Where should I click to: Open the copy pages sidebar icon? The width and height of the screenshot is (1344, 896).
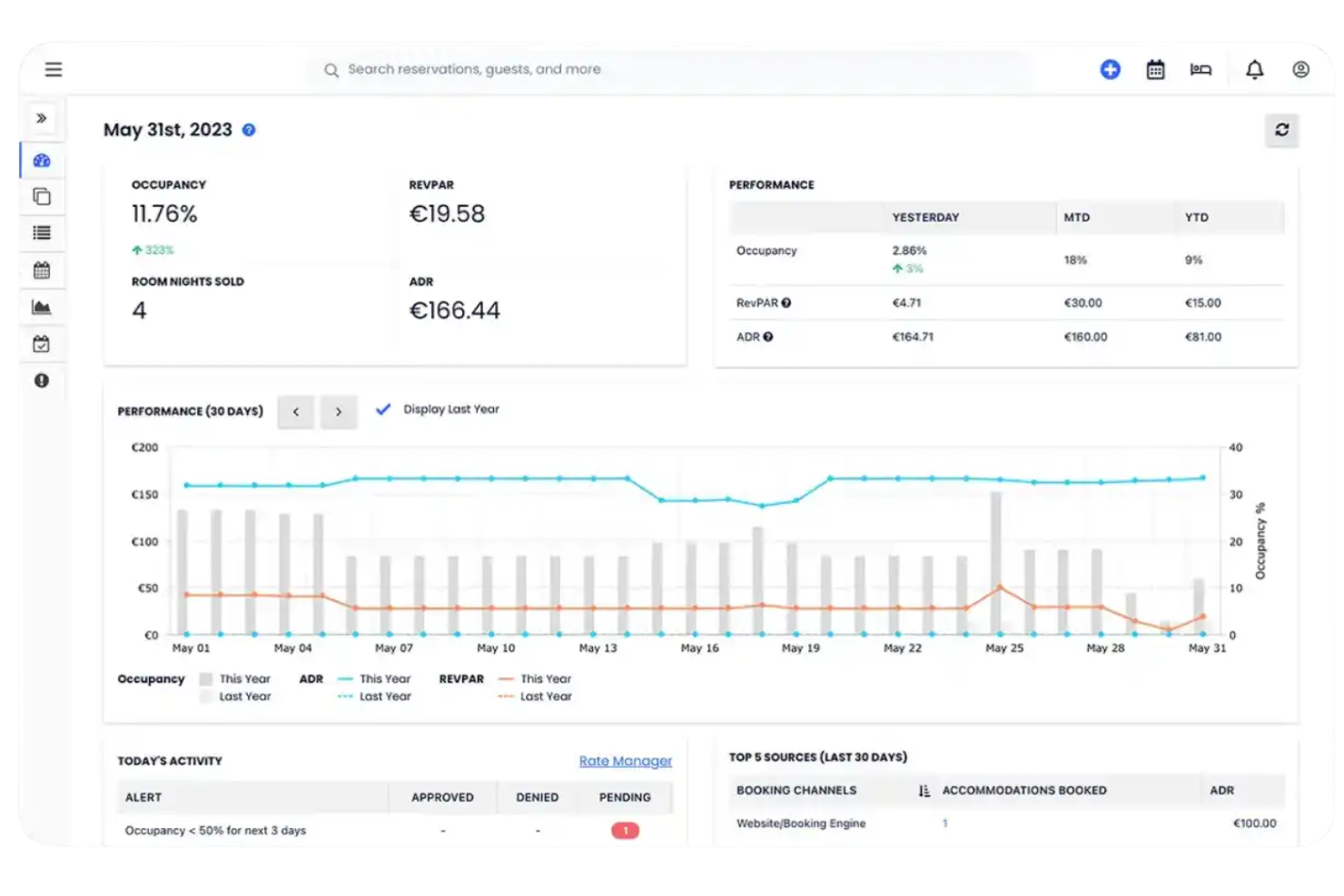[42, 196]
